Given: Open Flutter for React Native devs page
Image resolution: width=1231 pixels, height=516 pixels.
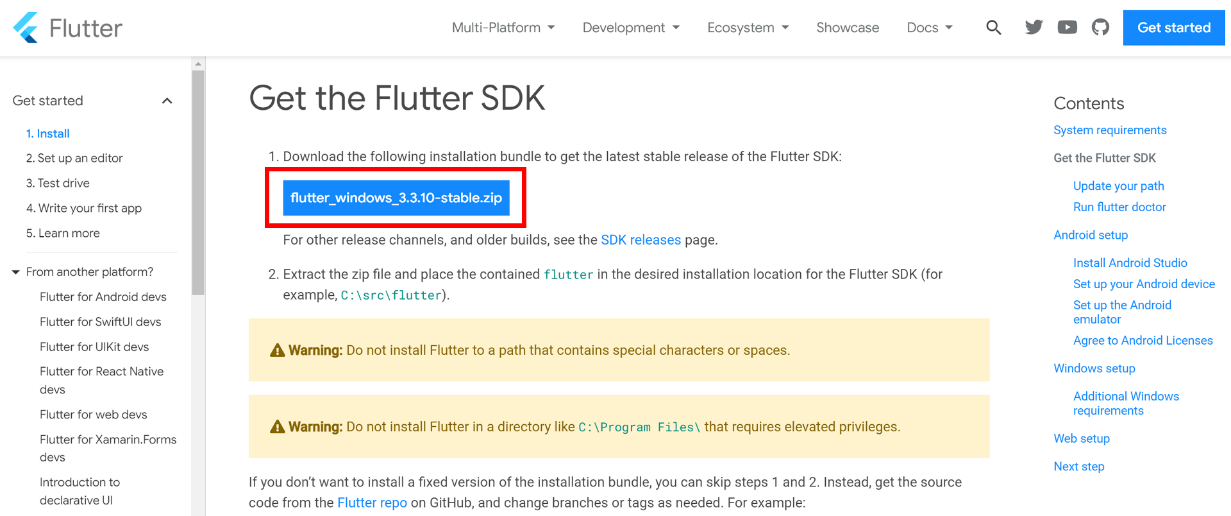Looking at the screenshot, I should coord(102,380).
